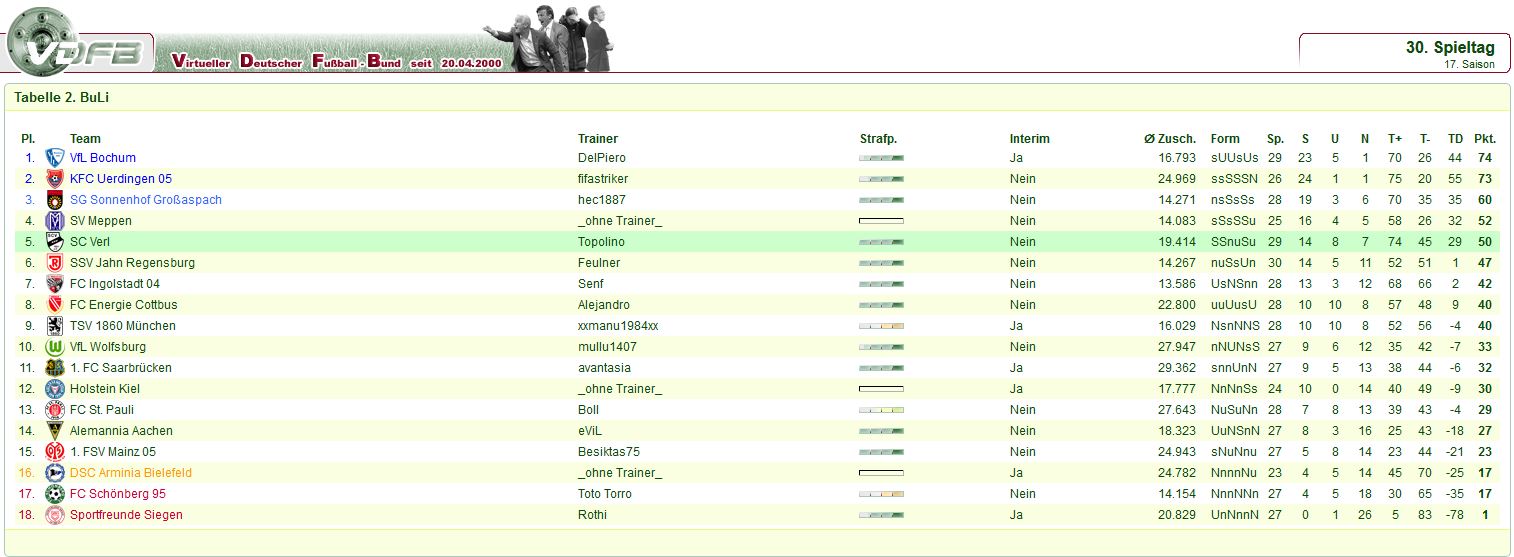Click the DSC Arminia Bielefeld crest
This screenshot has width=1514, height=557.
click(55, 473)
